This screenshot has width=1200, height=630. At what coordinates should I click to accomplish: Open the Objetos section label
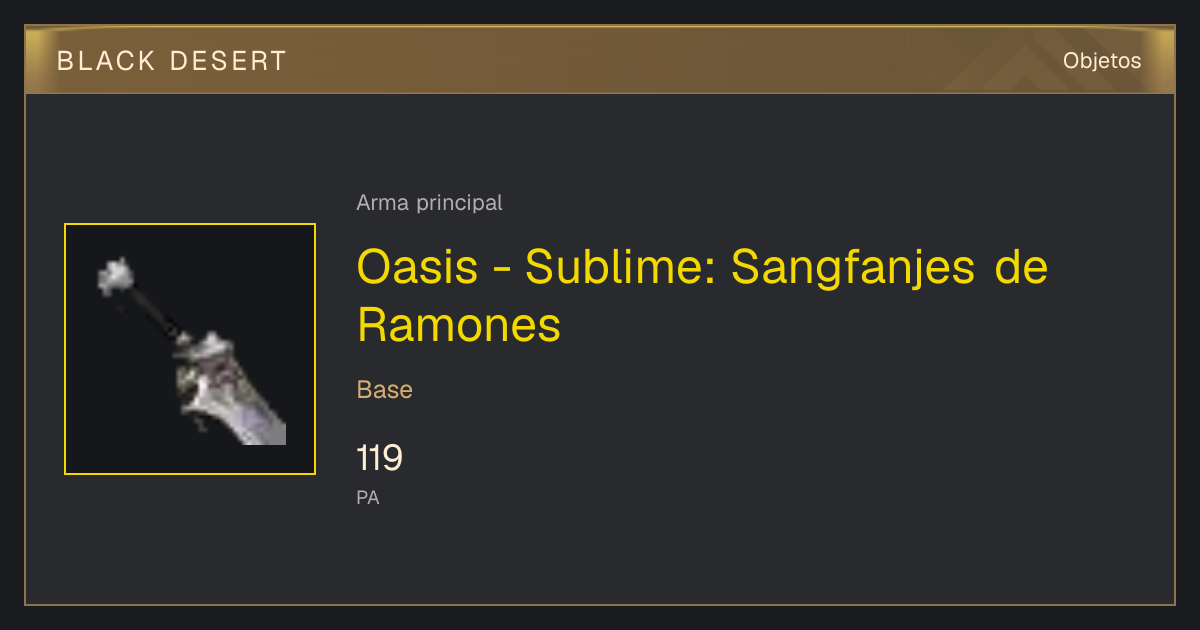tap(1102, 61)
